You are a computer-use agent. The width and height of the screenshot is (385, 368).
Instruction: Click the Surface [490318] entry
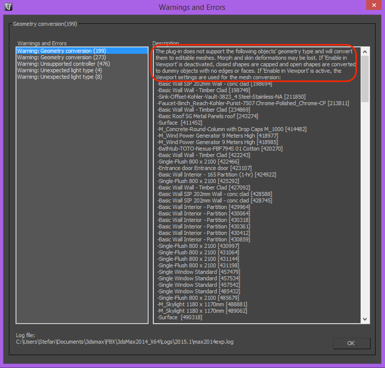pos(180,317)
